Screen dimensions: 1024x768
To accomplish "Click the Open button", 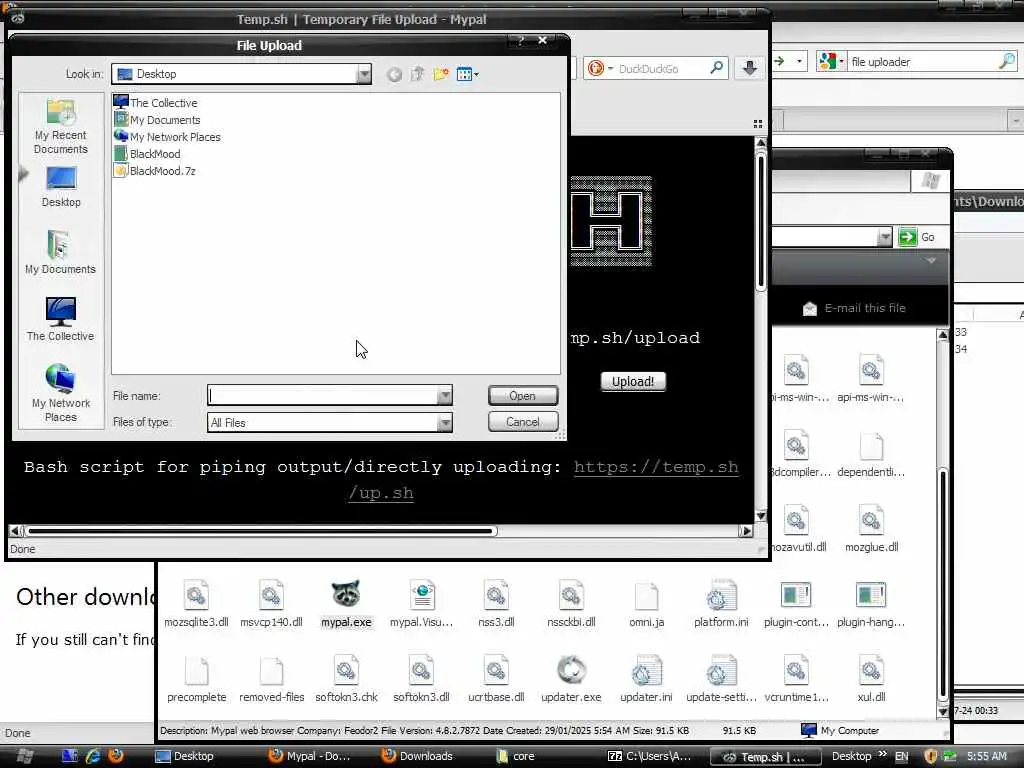I will [x=522, y=396].
